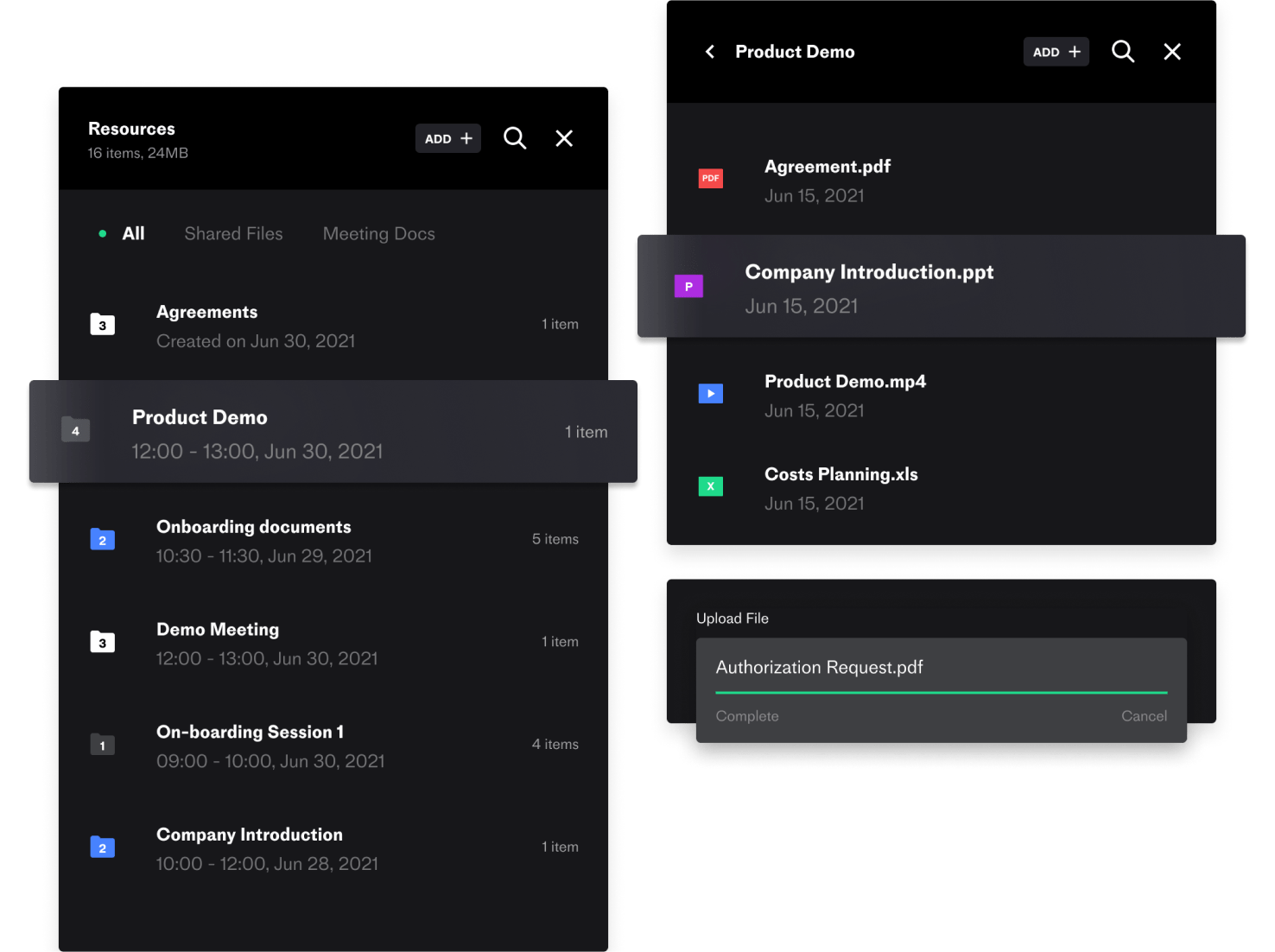Open Onboarding documents folder title

[x=254, y=527]
